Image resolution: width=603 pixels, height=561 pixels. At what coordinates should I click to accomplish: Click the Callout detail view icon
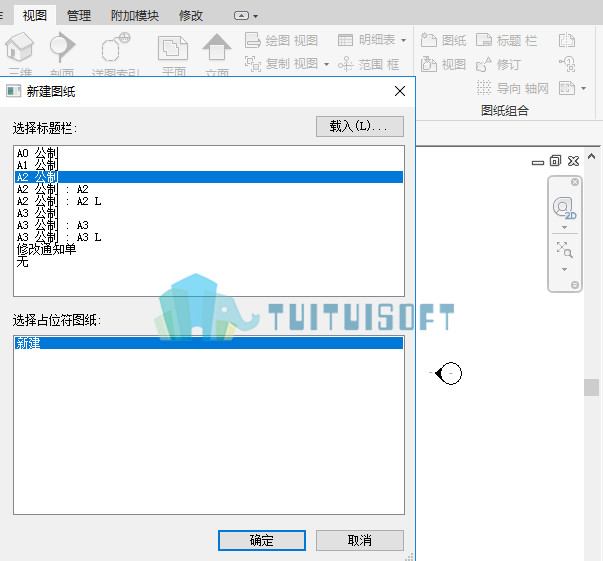pyautogui.click(x=115, y=47)
